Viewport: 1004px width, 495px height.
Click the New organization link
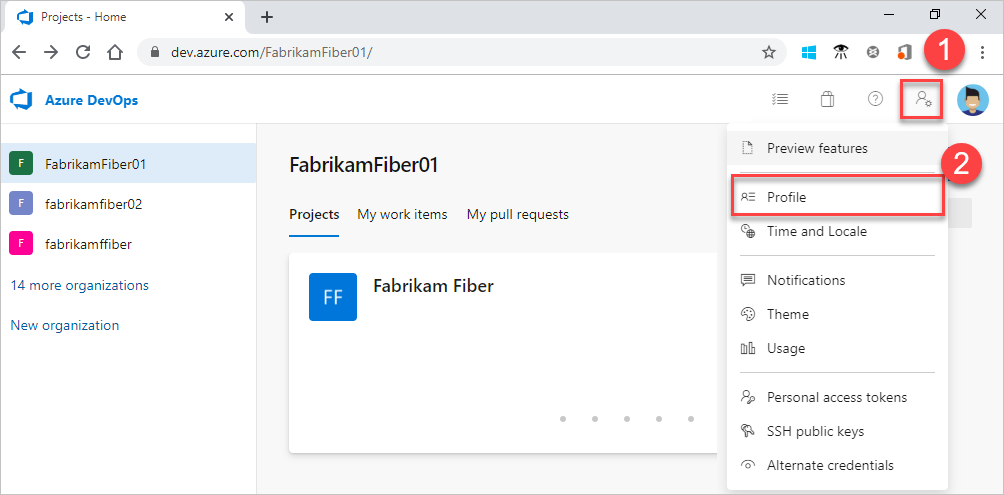click(64, 325)
